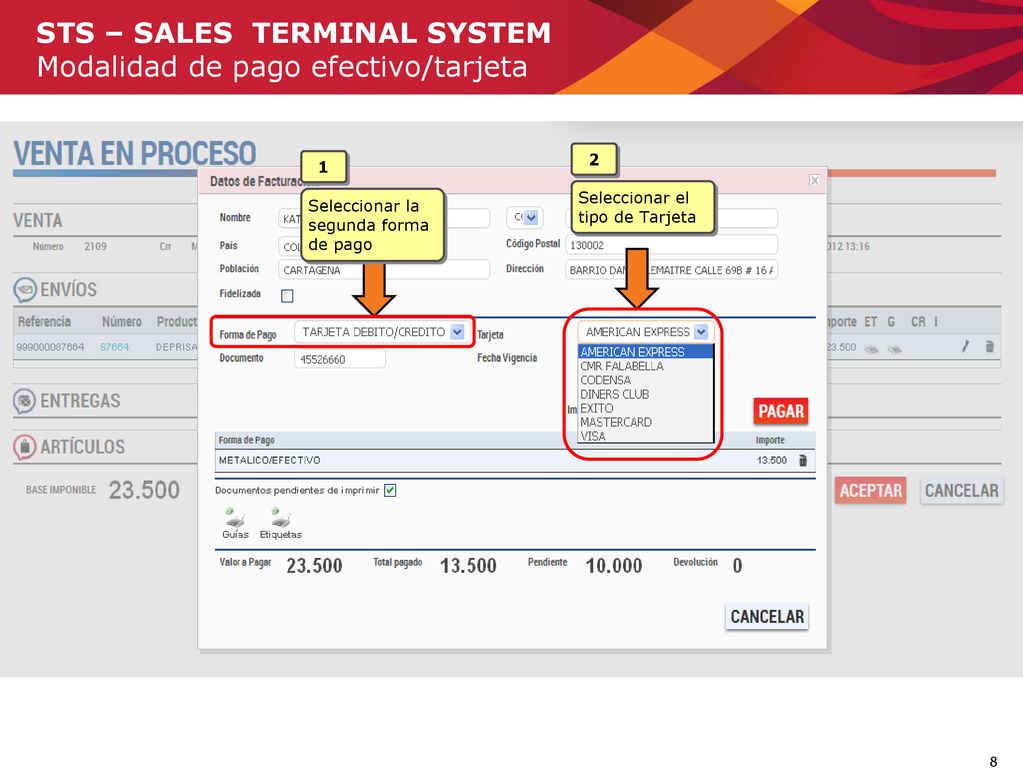The image size is (1023, 783).
Task: Open shipment number 87664 link
Action: click(x=114, y=347)
